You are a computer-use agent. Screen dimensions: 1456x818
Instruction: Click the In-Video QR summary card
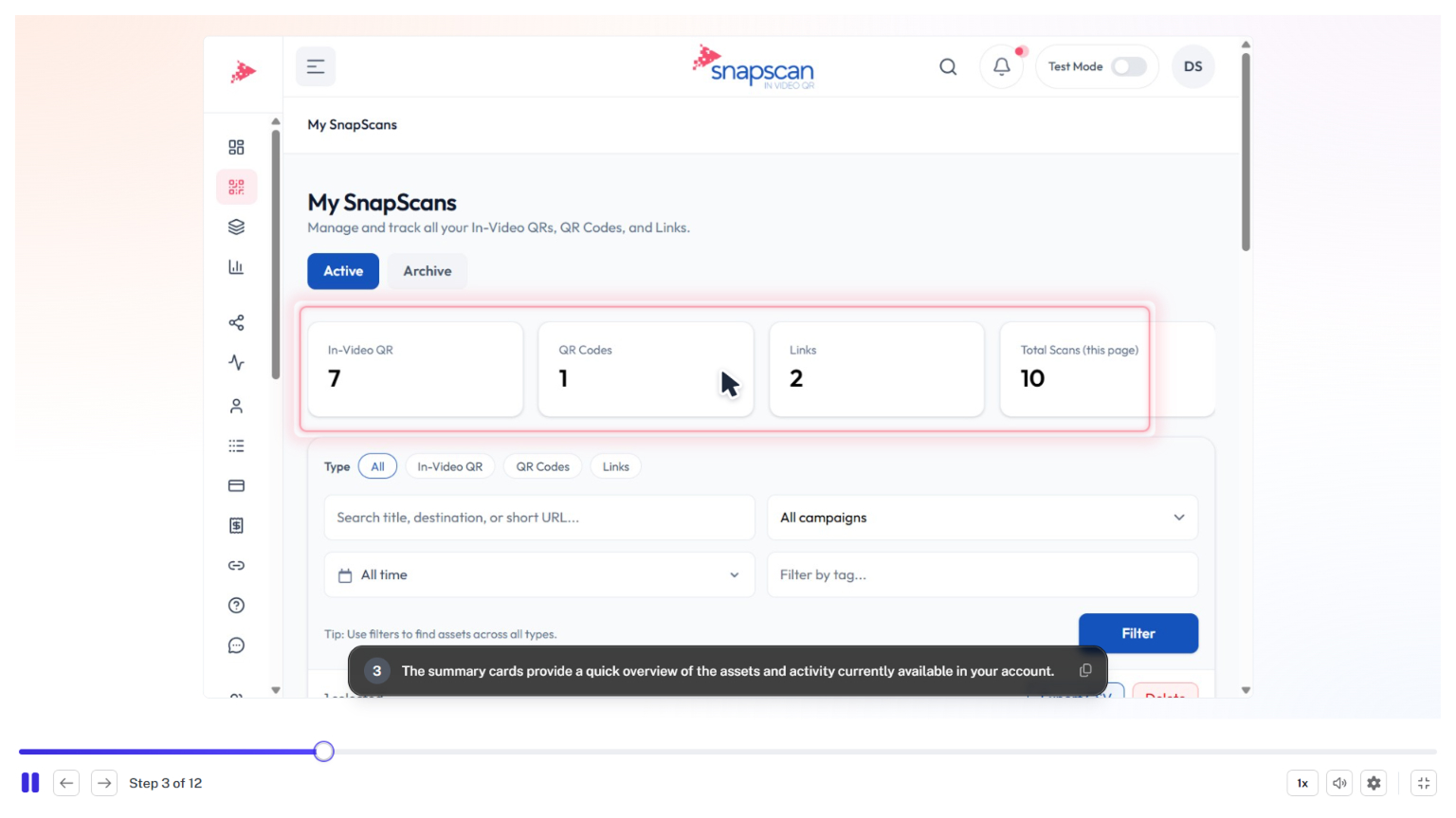(415, 369)
